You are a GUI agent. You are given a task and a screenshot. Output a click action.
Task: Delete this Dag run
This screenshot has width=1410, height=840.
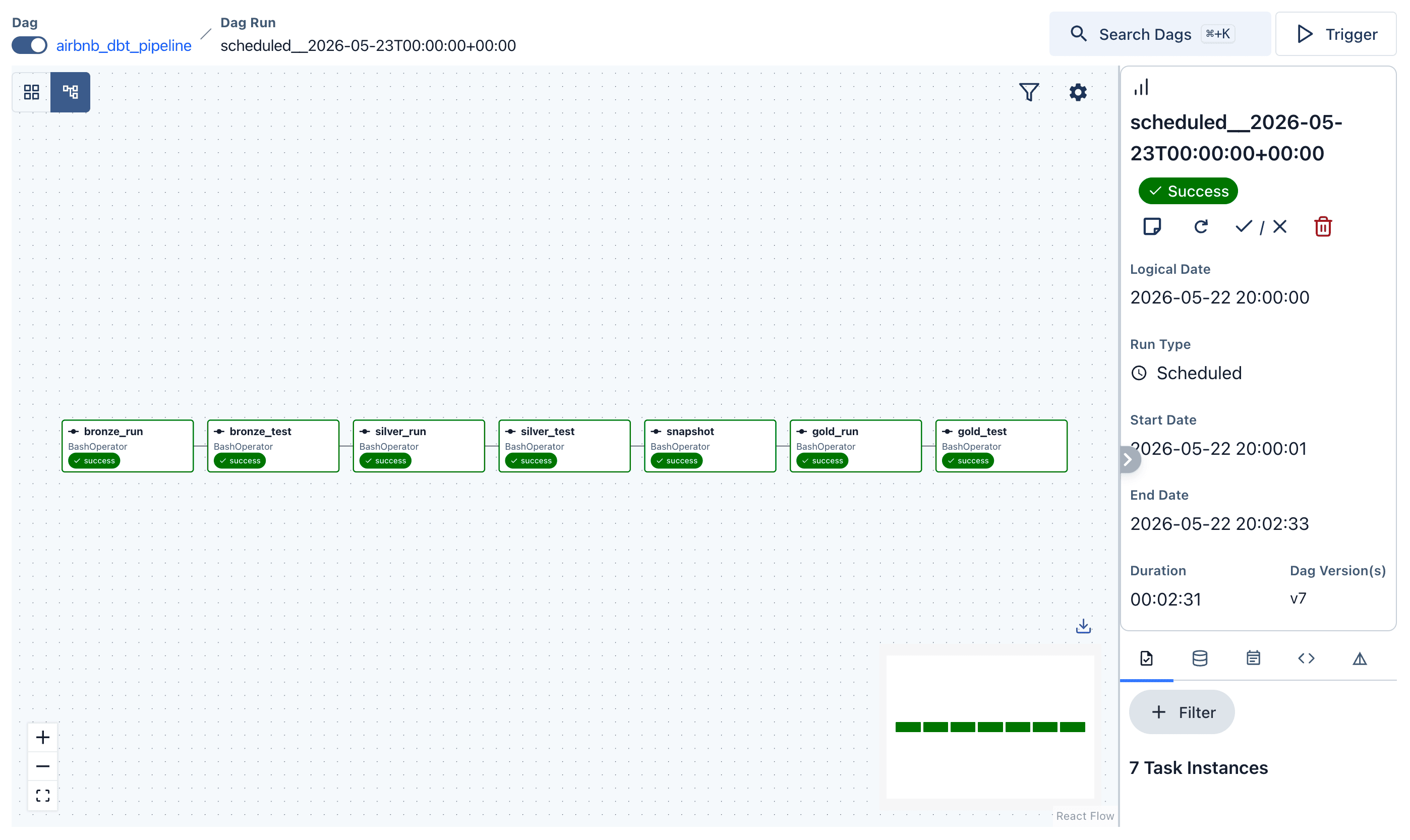click(1324, 227)
